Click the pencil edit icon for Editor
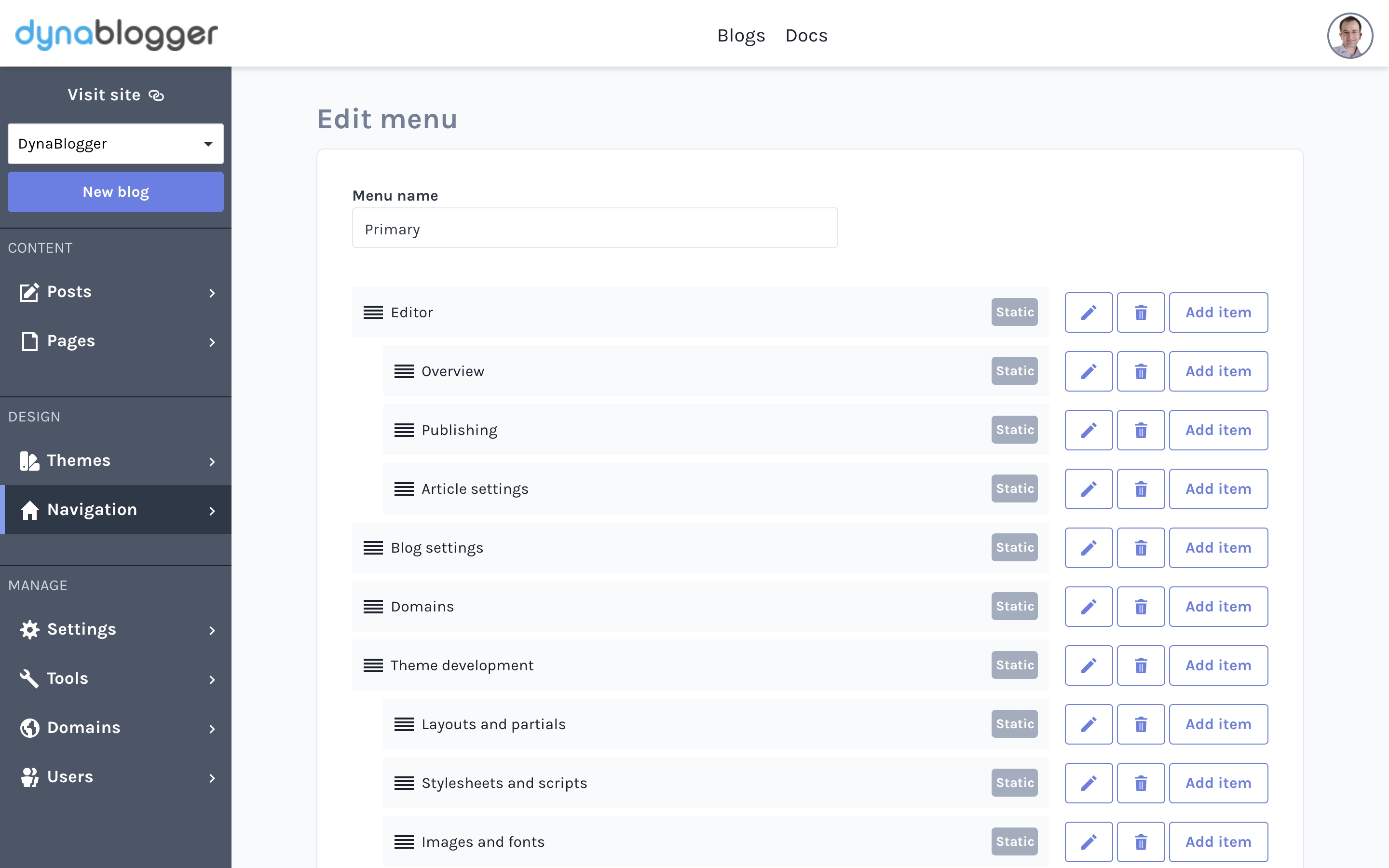1389x868 pixels. pyautogui.click(x=1088, y=312)
